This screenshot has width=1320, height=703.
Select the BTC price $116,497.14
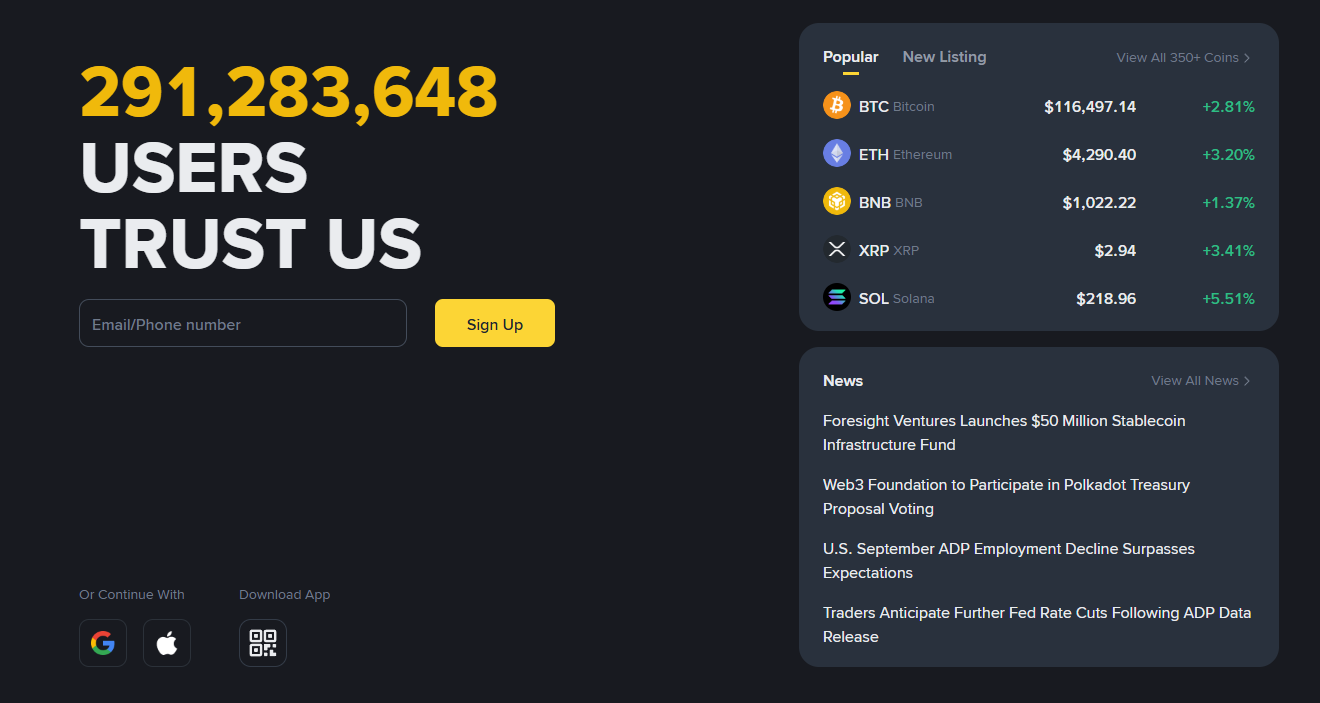(x=1089, y=107)
